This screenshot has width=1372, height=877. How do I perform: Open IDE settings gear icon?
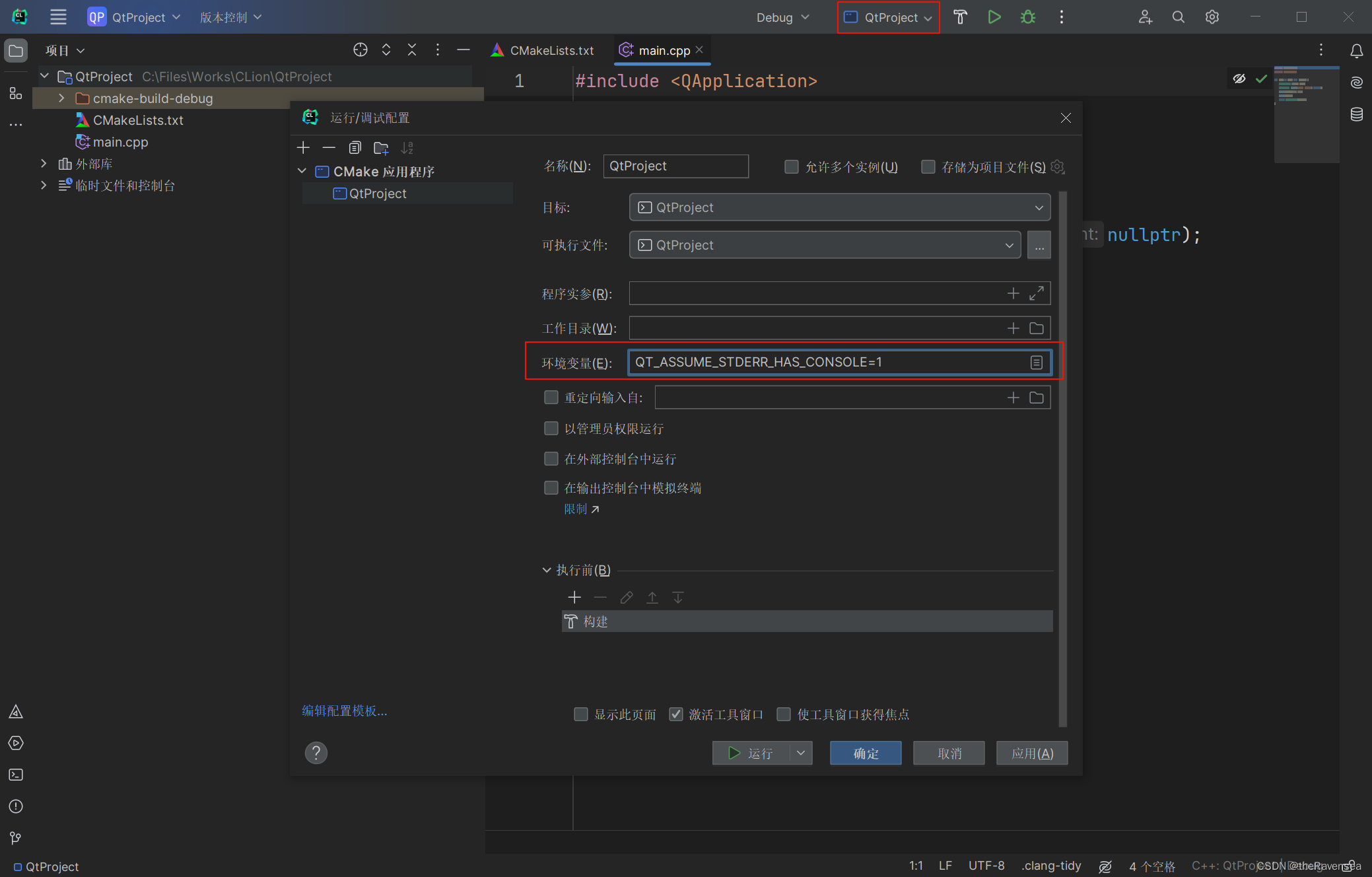(1212, 17)
